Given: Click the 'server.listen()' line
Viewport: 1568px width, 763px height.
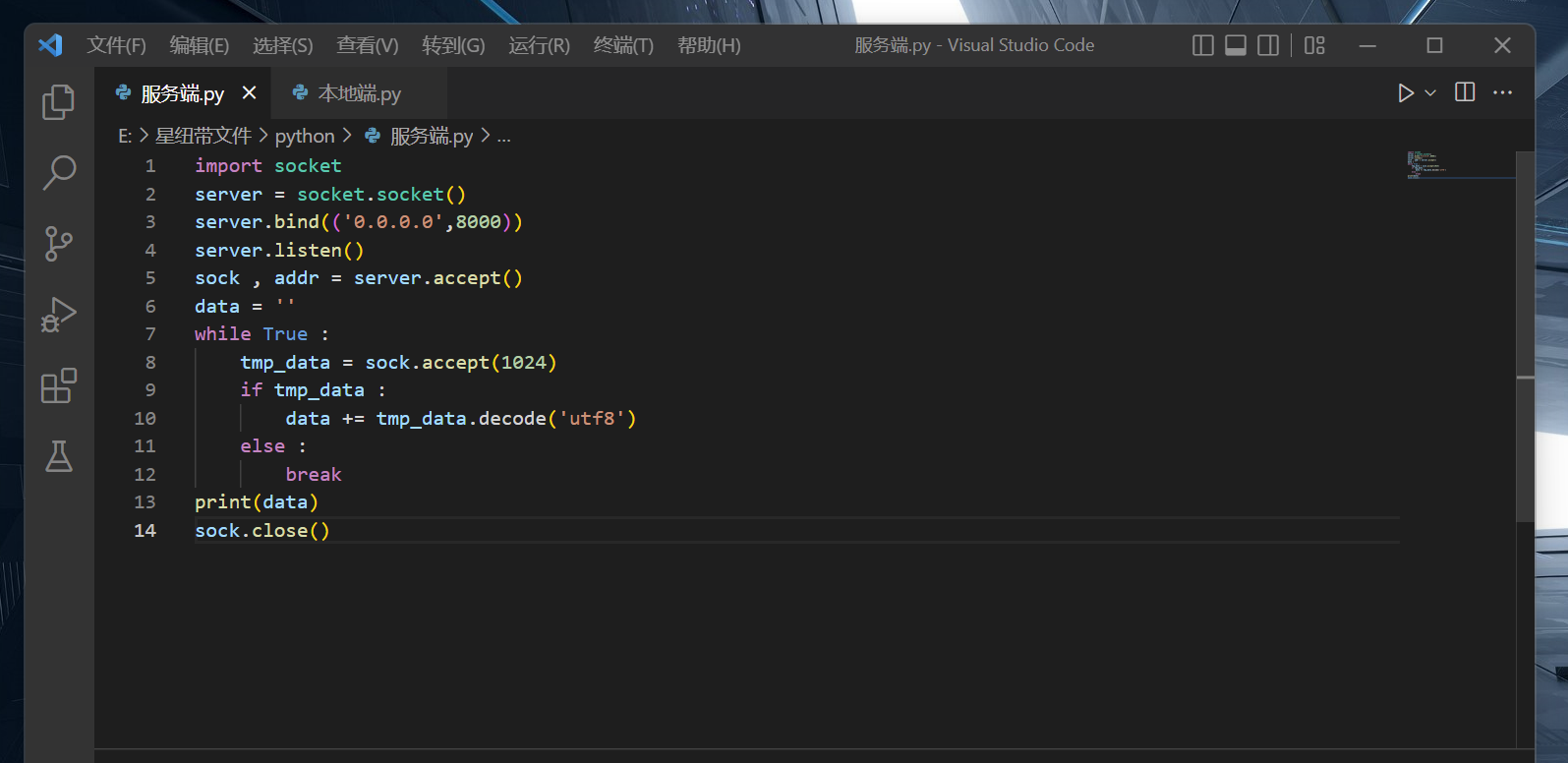Looking at the screenshot, I should point(279,250).
